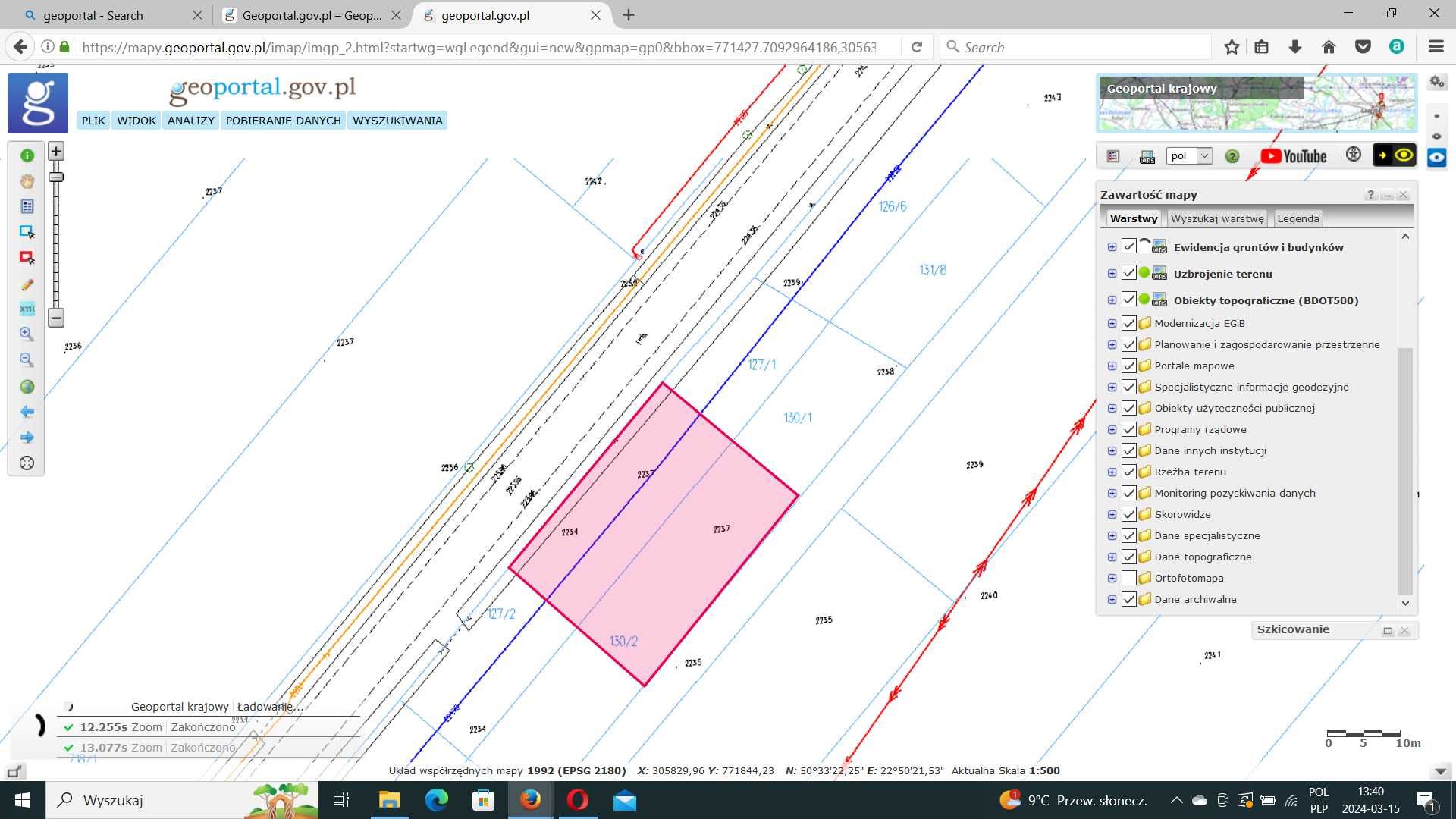Open the attribute table tool in left toolbar
The width and height of the screenshot is (1456, 819).
pos(27,206)
